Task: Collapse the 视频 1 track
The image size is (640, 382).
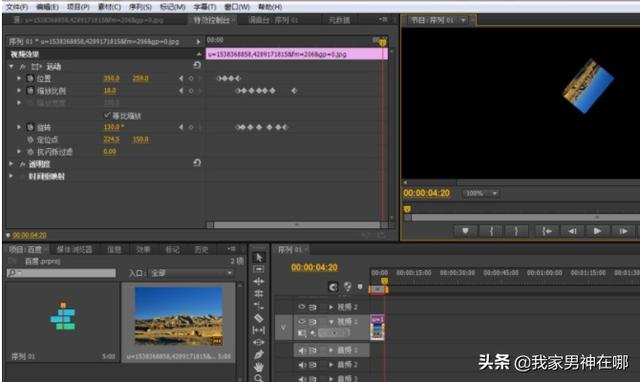Action: click(331, 322)
